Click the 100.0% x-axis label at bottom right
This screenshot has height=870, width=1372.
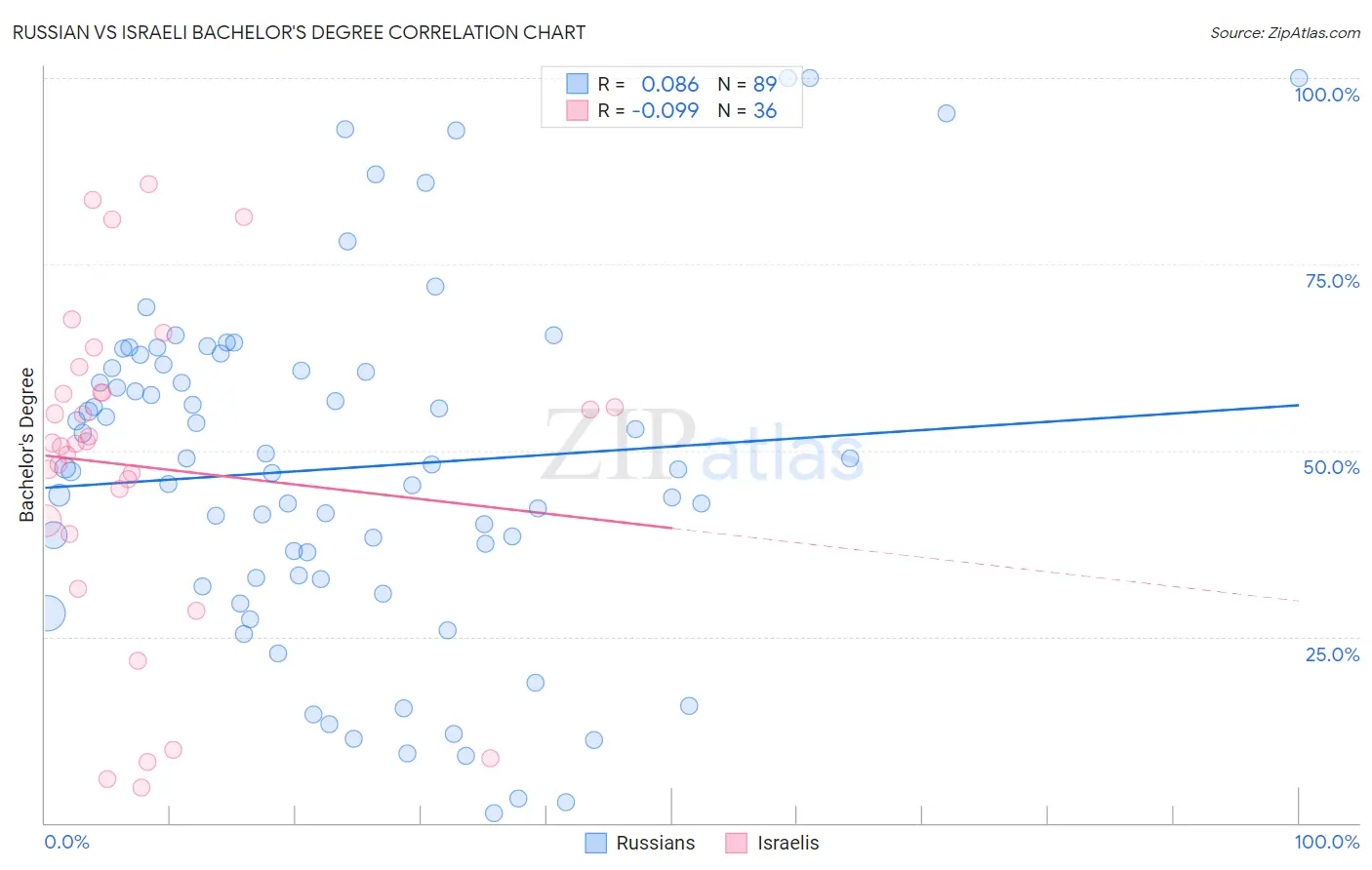[1326, 842]
